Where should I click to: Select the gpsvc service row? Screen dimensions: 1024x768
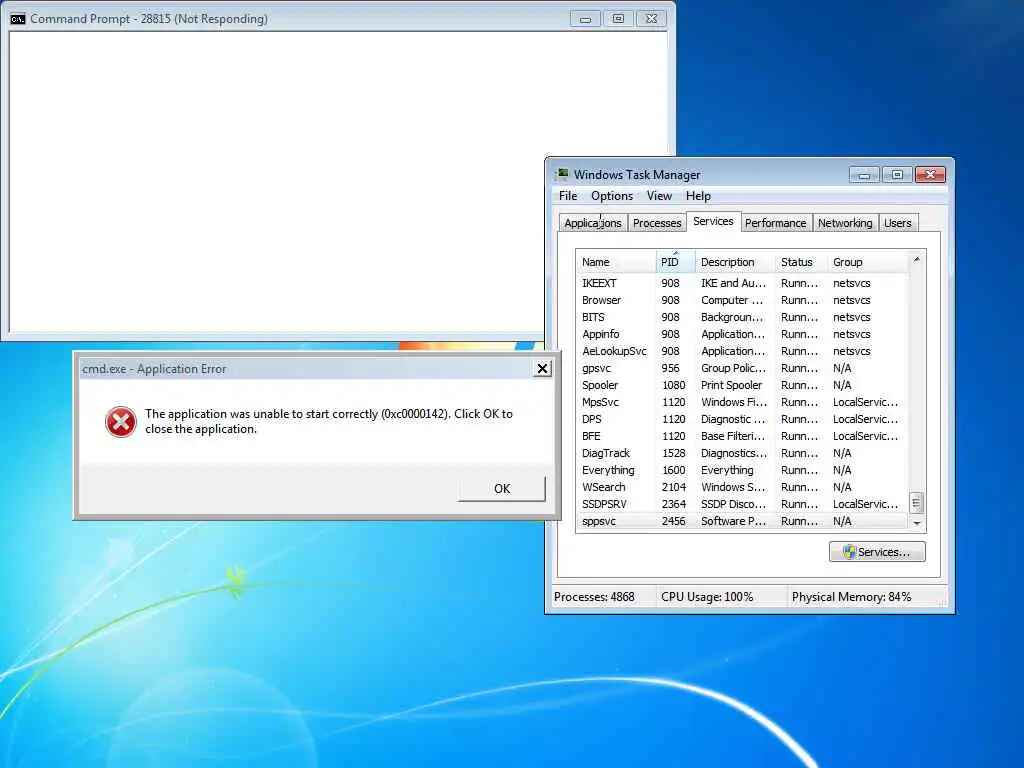click(x=742, y=368)
